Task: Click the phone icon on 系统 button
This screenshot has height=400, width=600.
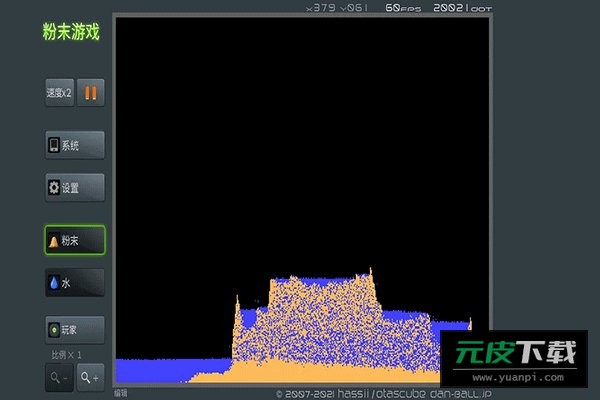Action: coord(54,145)
